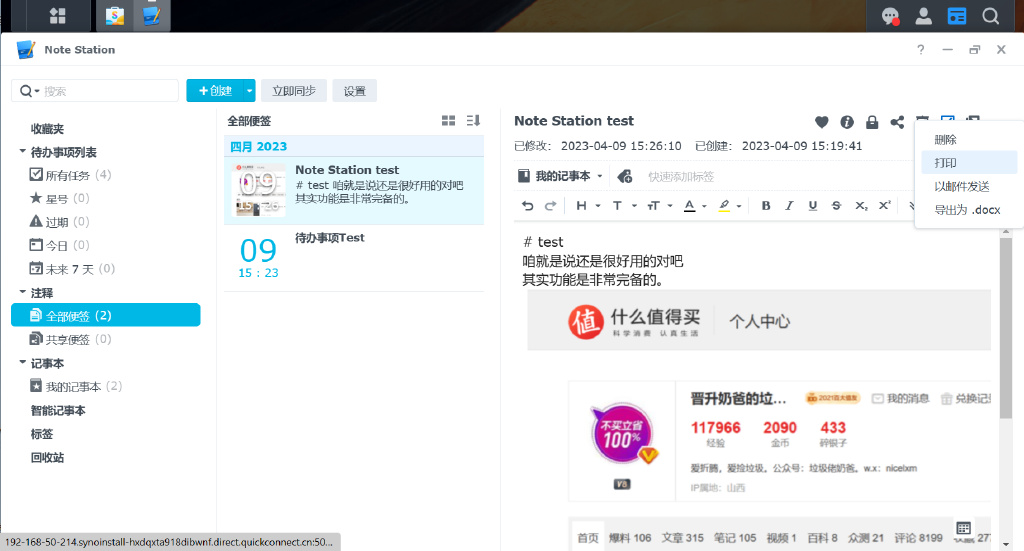The width and height of the screenshot is (1024, 551).
Task: Open 设置 settings
Action: [355, 91]
